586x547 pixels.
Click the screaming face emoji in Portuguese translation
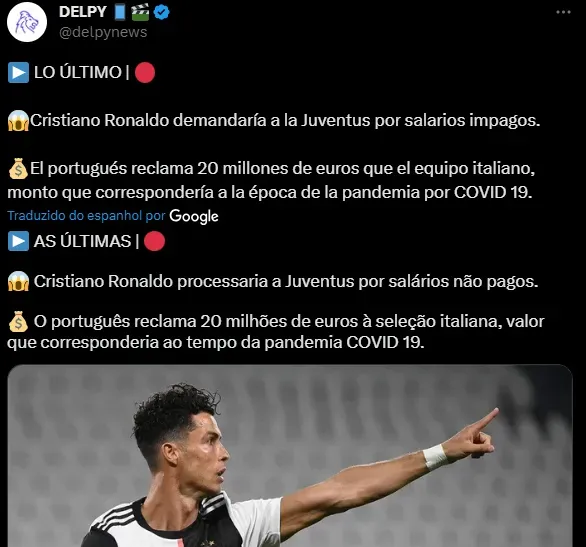pyautogui.click(x=18, y=281)
